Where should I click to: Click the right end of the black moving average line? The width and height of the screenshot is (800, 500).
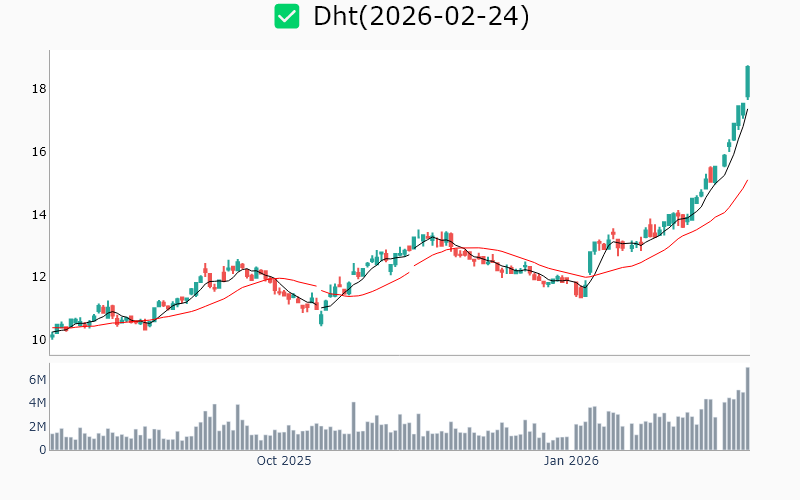(x=747, y=109)
